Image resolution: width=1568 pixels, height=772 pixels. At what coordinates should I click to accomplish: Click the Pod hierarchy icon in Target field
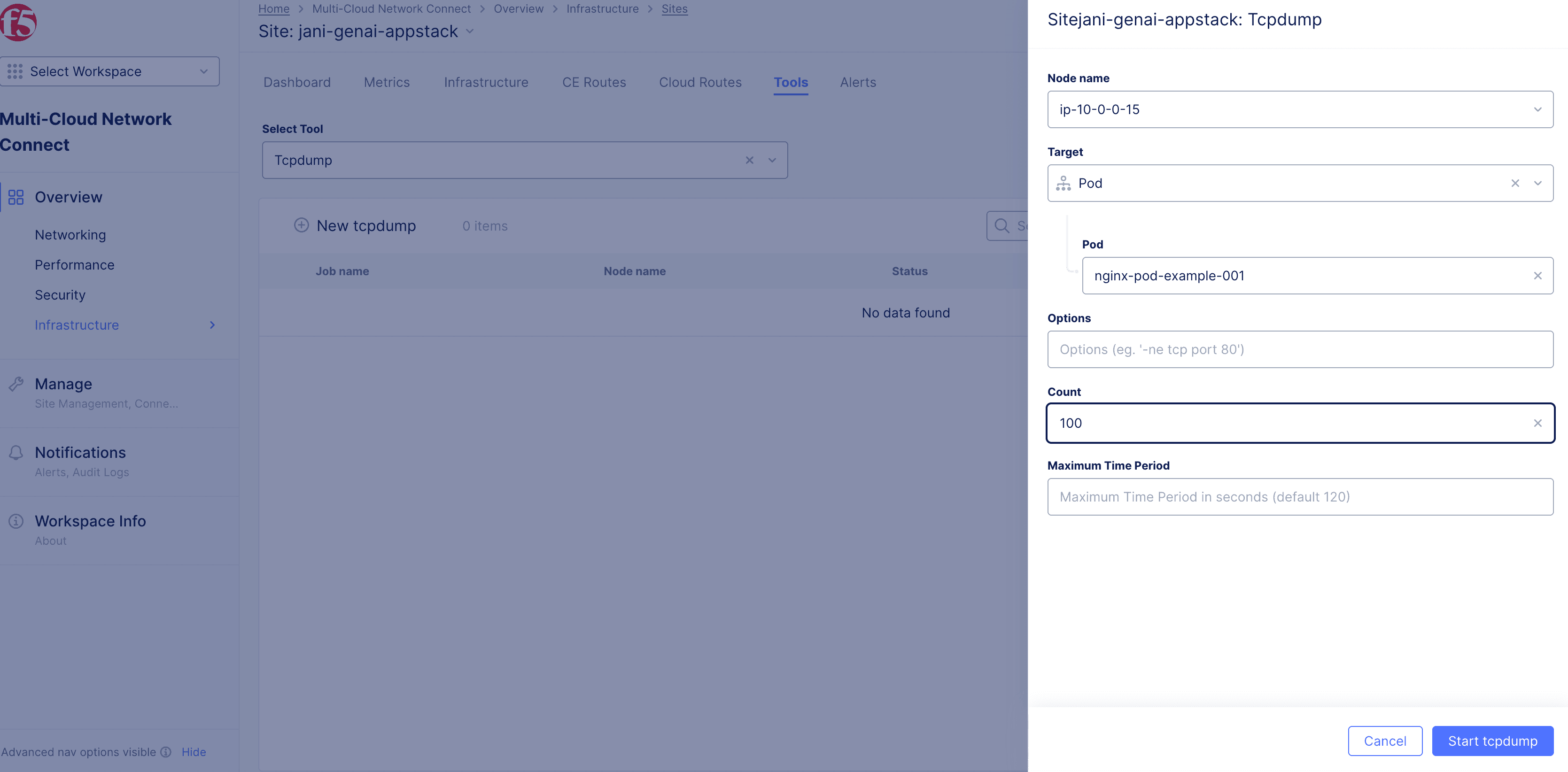click(x=1063, y=183)
